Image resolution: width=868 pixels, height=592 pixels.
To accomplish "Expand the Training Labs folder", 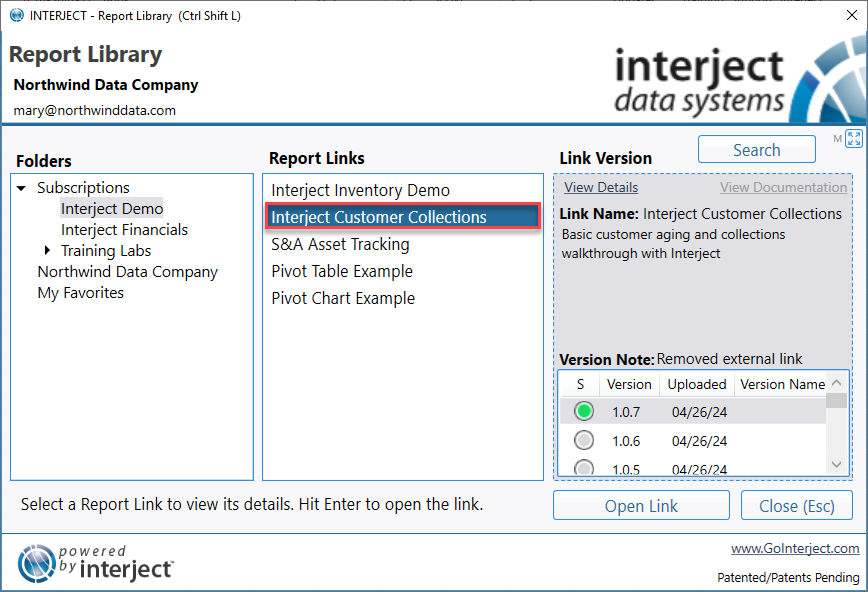I will click(x=48, y=250).
